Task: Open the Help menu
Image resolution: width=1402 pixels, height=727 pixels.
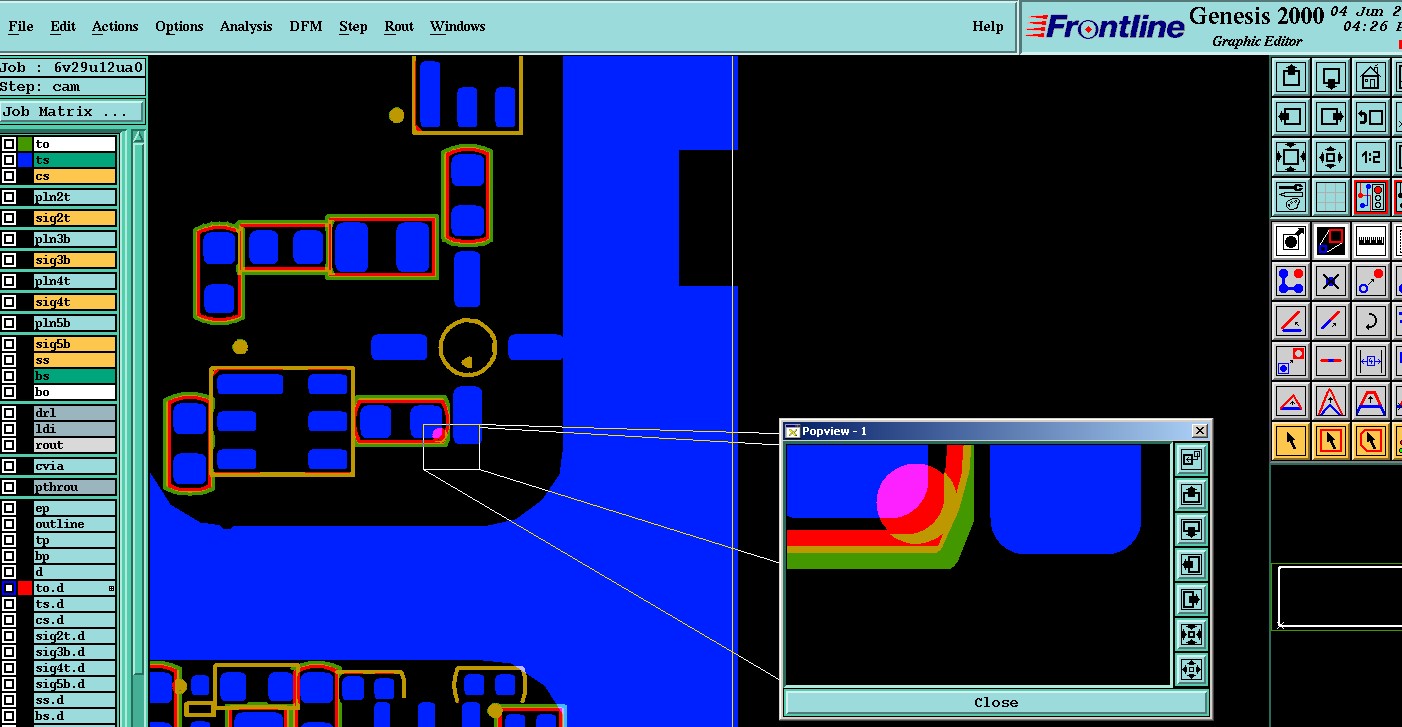Action: [988, 26]
